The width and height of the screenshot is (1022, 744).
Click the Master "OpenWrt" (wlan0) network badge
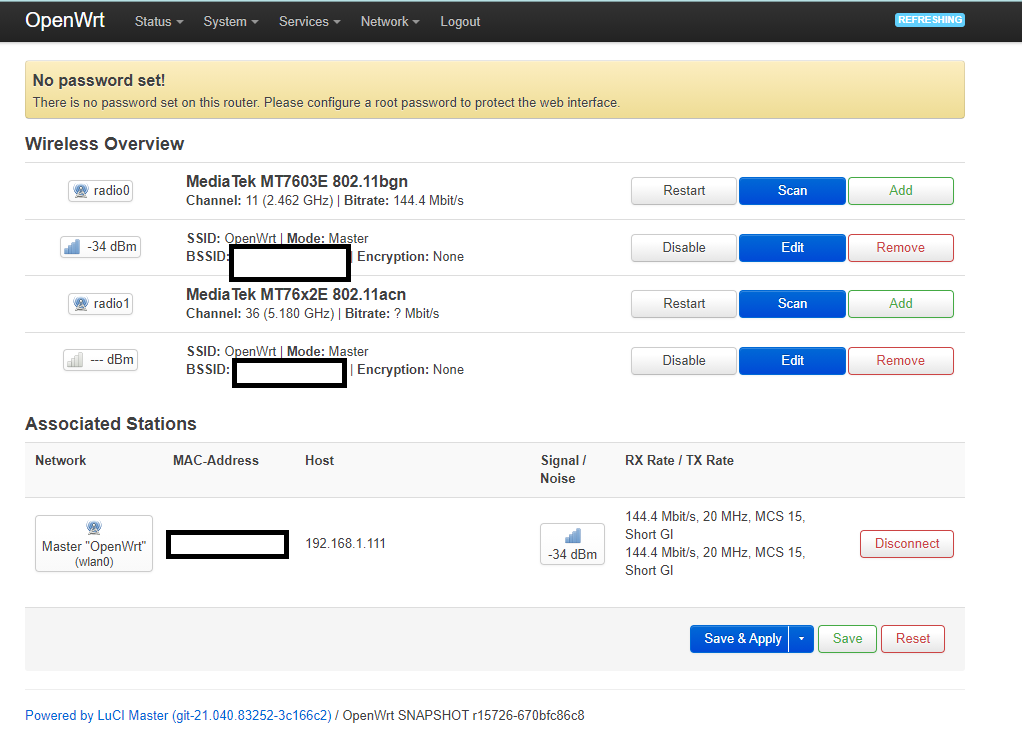pos(94,544)
